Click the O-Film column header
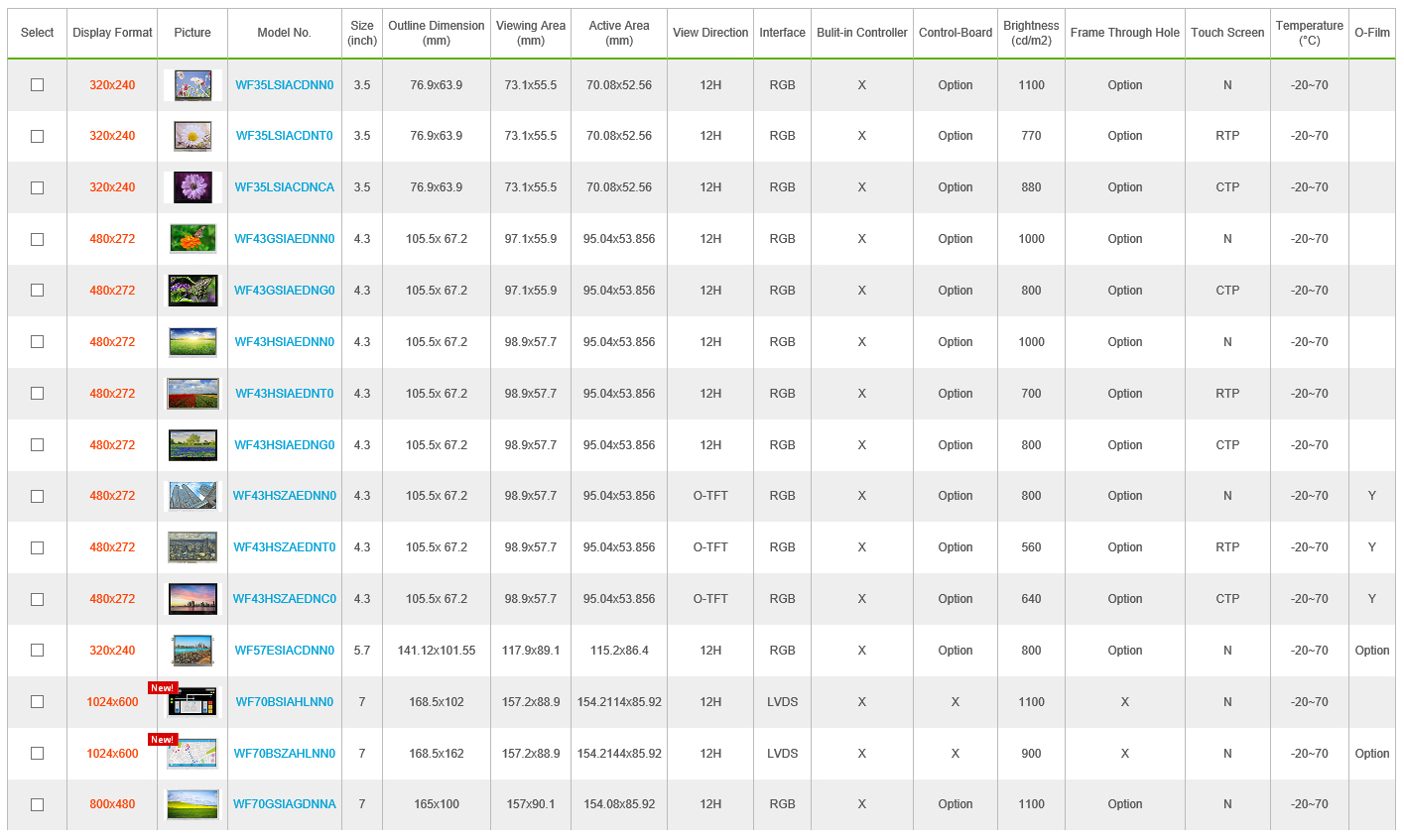The width and height of the screenshot is (1404, 840). tap(1372, 33)
